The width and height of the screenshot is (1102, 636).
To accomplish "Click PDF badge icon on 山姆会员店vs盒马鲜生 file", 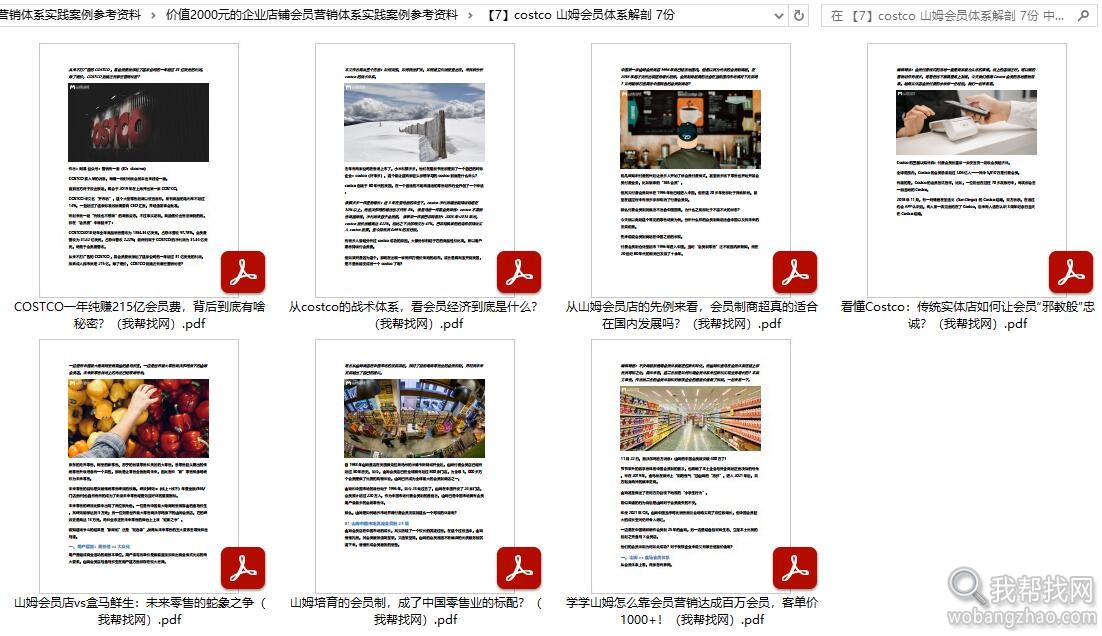I will tap(243, 569).
